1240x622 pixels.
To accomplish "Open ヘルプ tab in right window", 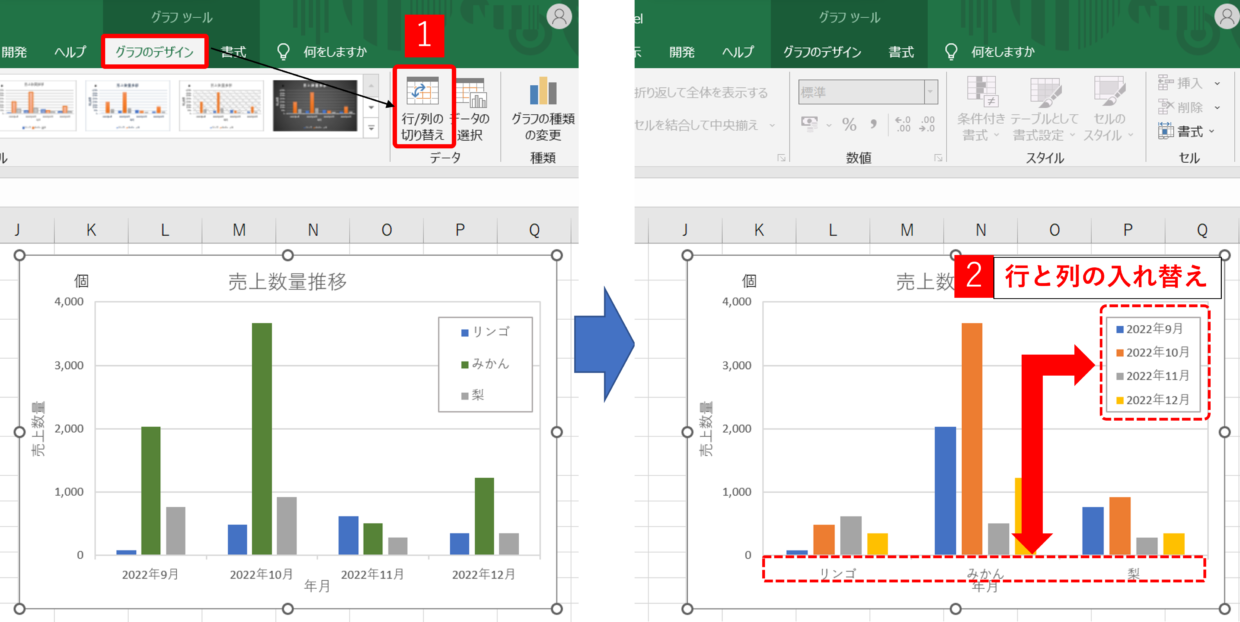I will (738, 52).
